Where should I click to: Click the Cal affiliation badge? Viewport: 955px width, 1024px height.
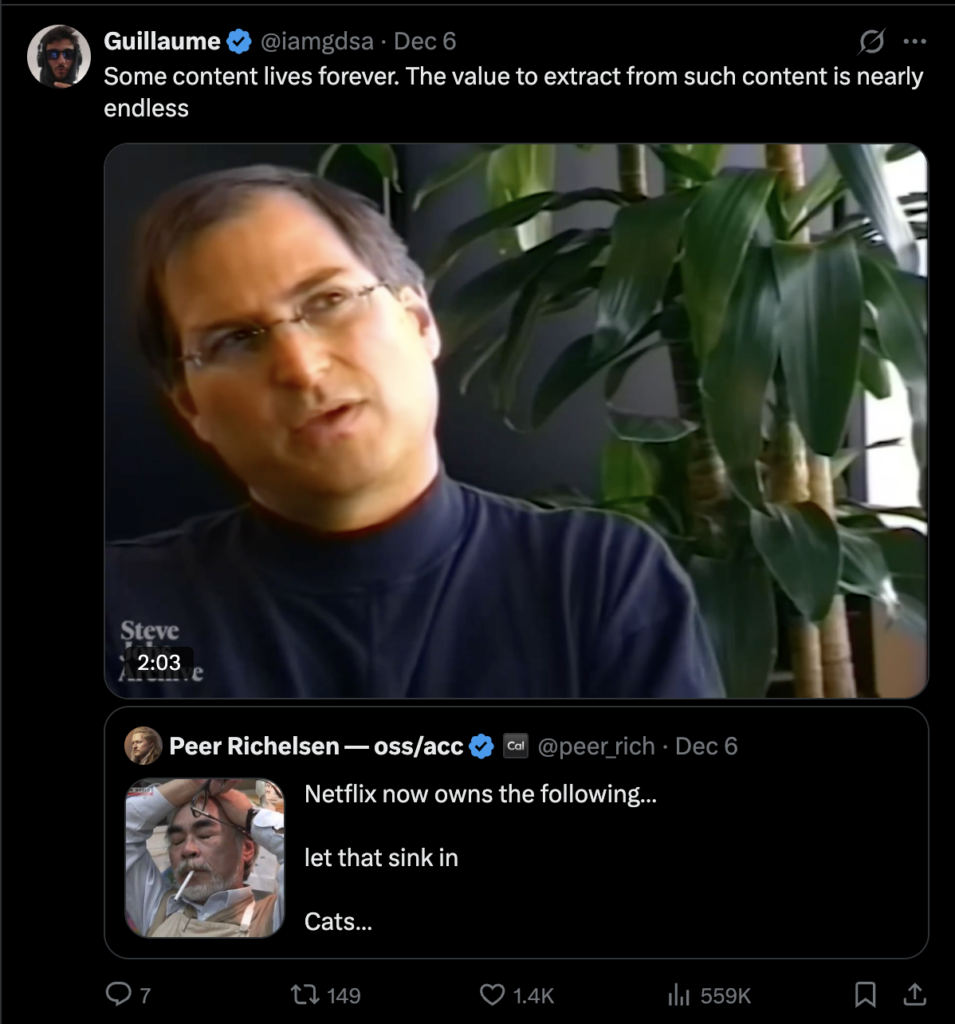click(x=515, y=746)
